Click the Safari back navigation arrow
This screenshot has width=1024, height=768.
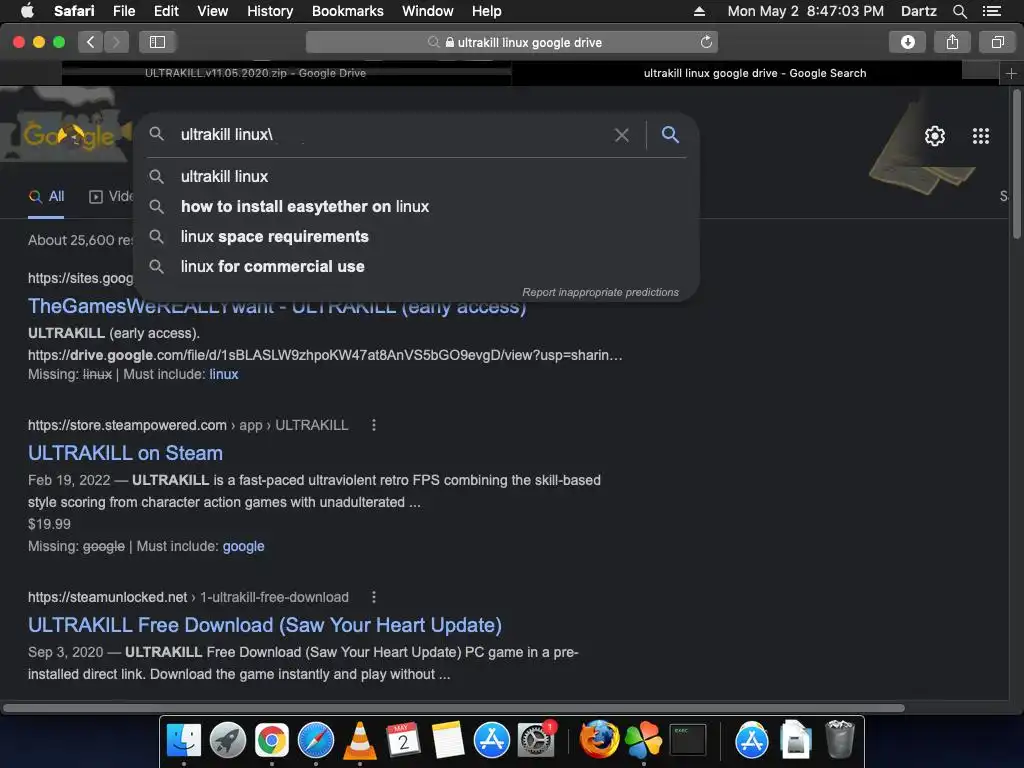(91, 42)
